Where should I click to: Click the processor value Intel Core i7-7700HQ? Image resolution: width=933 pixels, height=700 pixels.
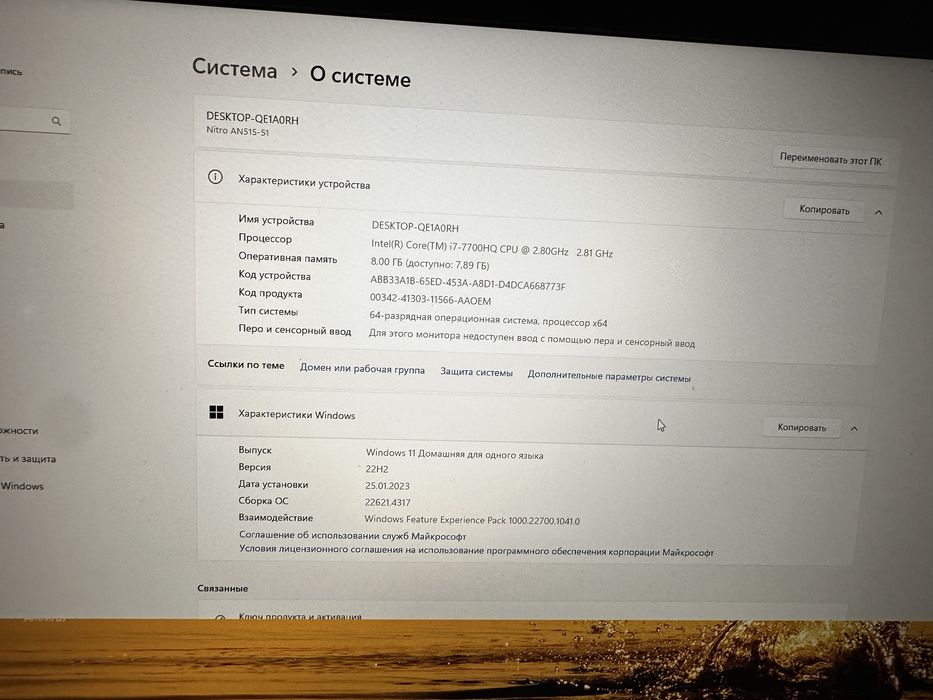[491, 248]
